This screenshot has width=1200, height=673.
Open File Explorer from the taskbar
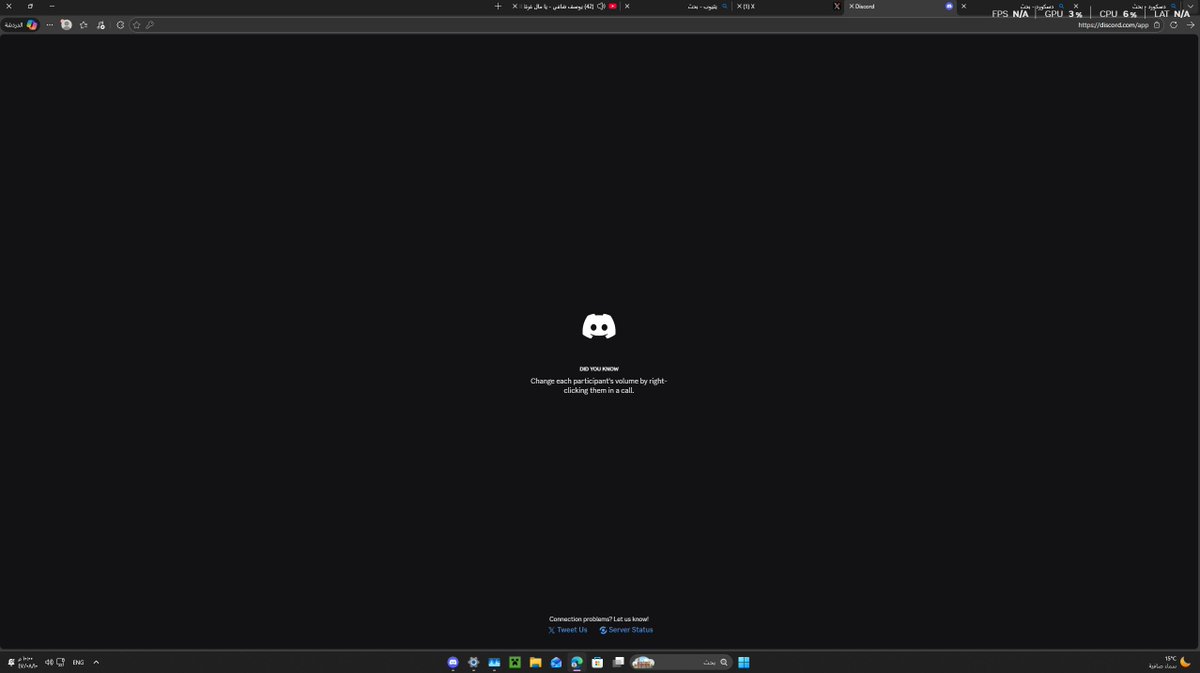[x=535, y=662]
